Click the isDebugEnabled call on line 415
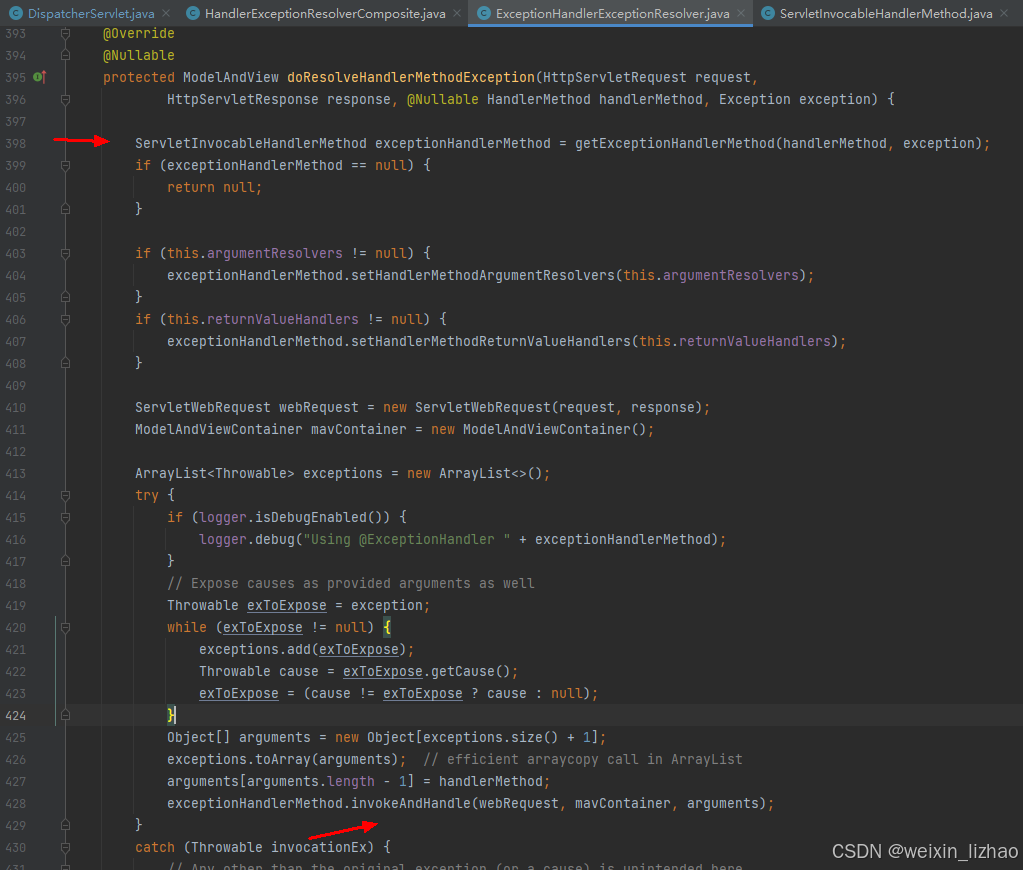Screen dimensions: 1023x870 coord(311,518)
